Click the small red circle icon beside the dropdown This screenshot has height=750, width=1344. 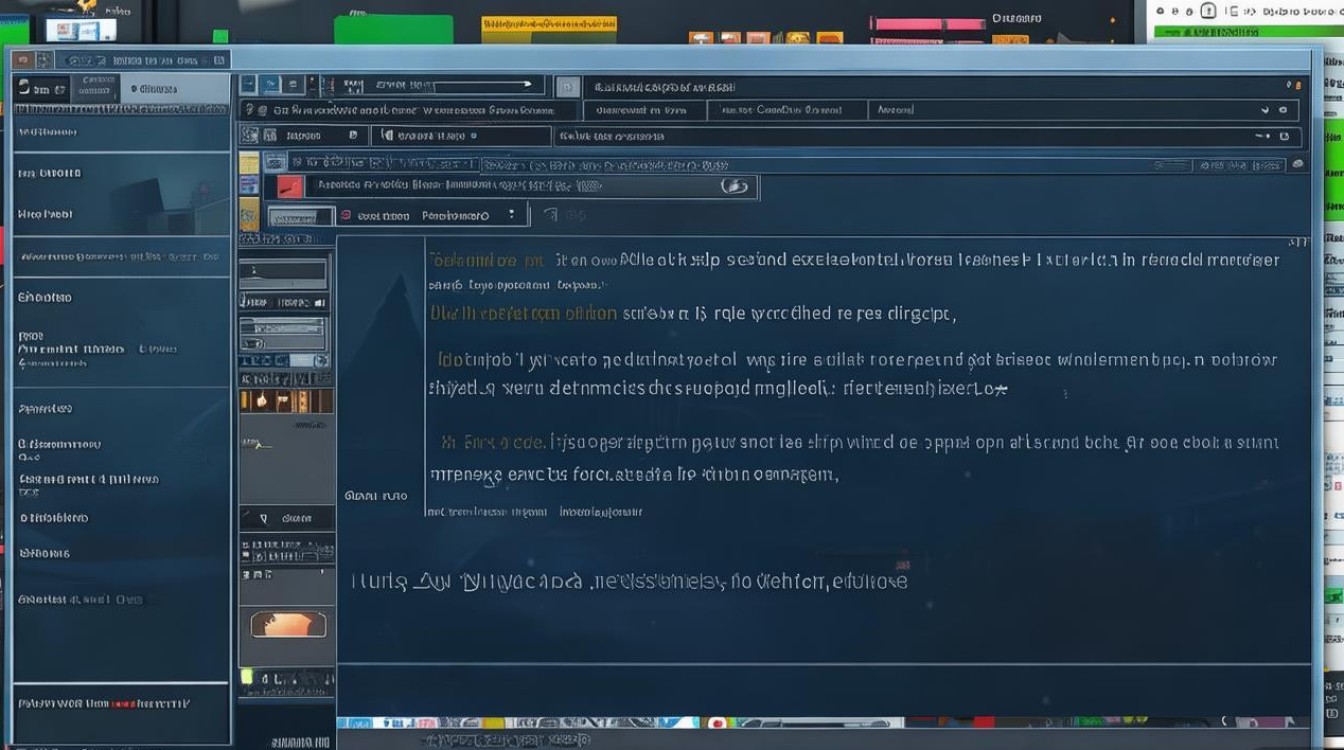345,215
